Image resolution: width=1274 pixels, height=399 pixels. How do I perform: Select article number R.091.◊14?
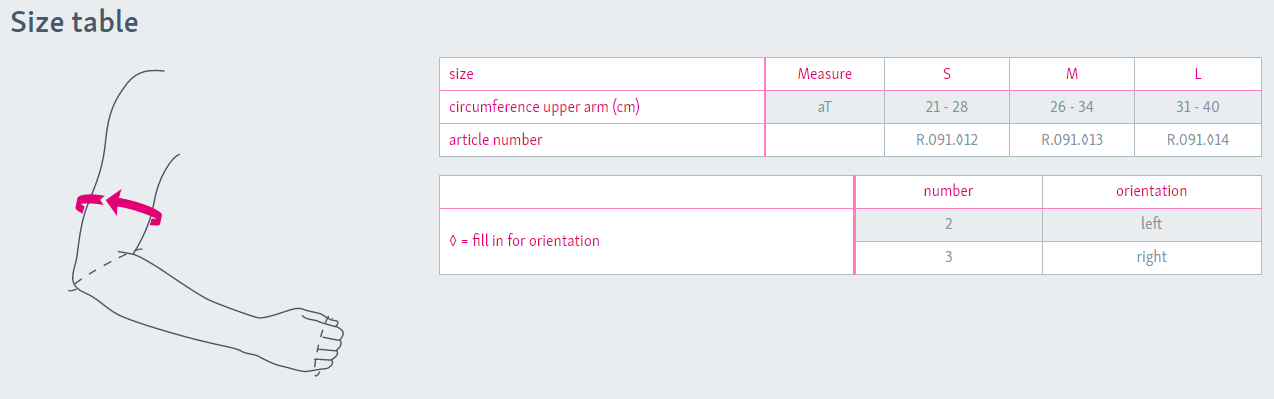pos(1198,140)
